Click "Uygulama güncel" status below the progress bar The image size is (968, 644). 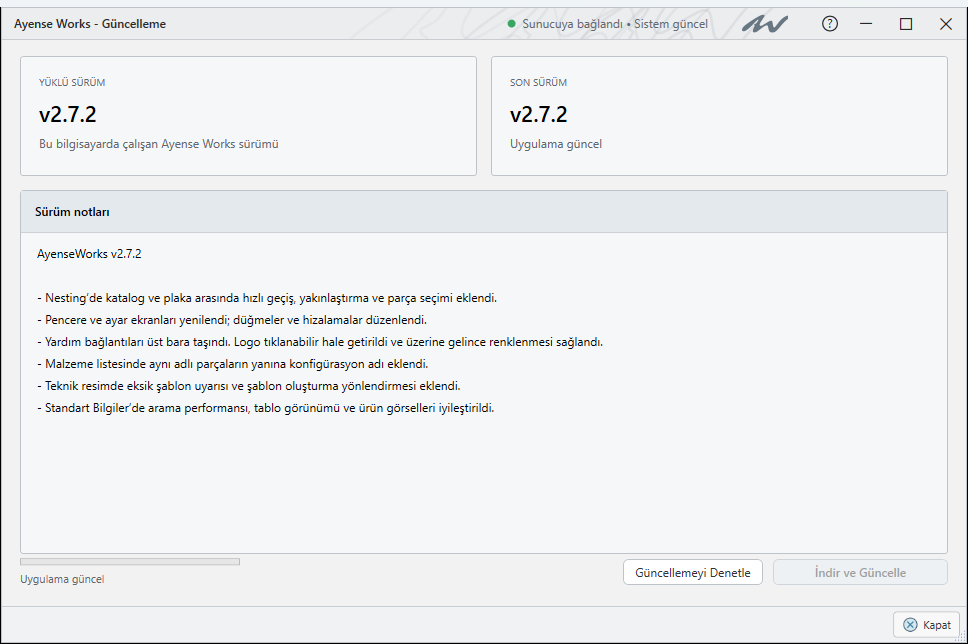coord(62,579)
